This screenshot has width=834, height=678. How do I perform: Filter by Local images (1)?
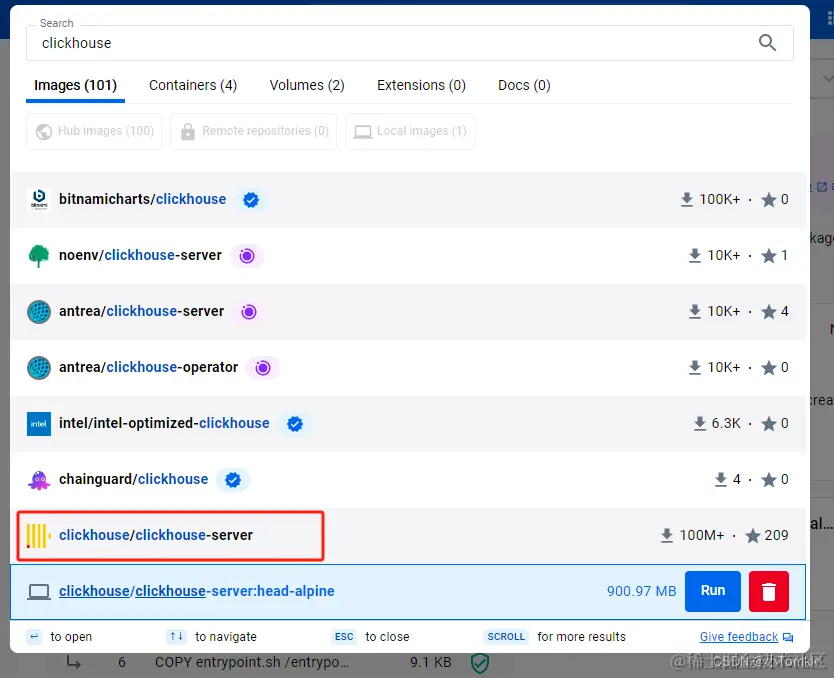tap(410, 131)
